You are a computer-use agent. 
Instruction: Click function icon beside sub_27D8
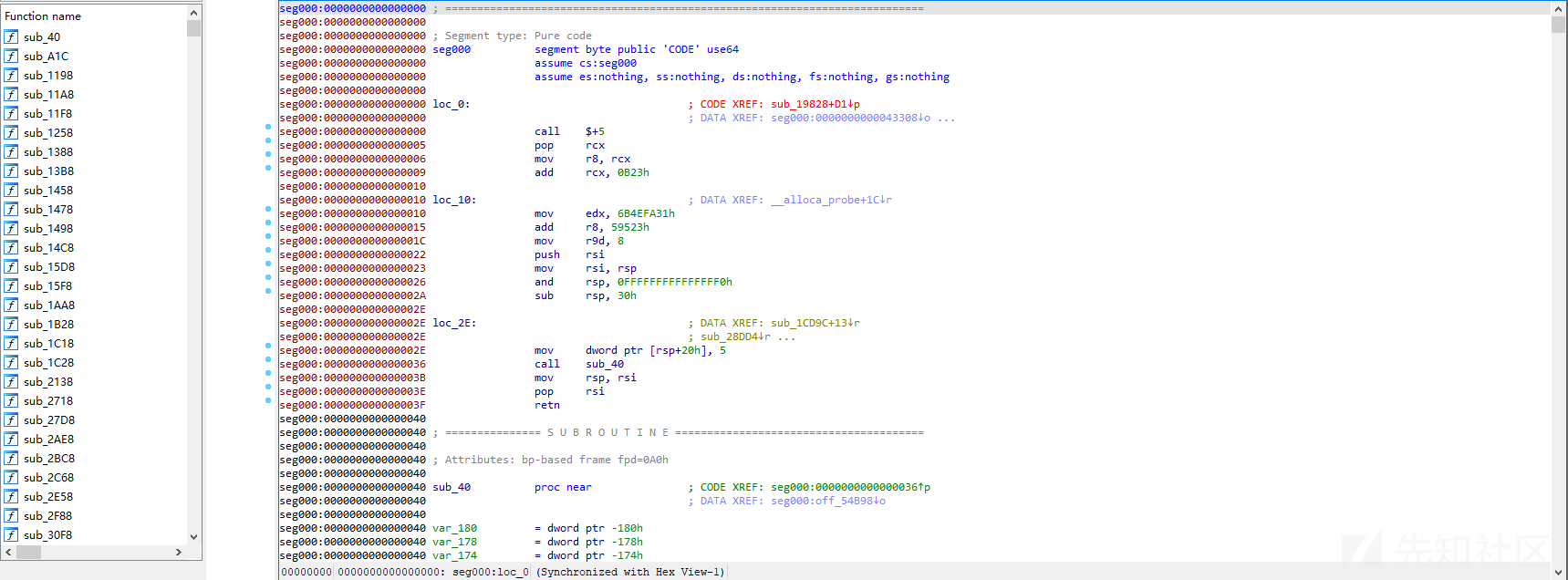[x=11, y=419]
